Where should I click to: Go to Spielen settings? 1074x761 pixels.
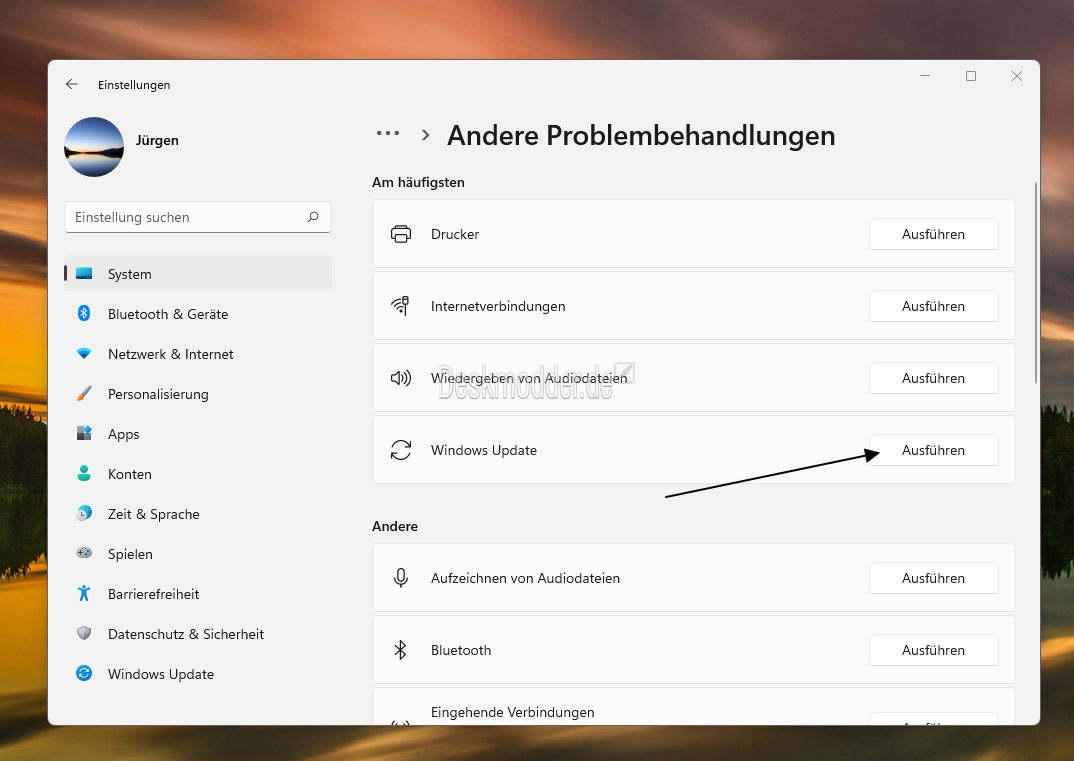tap(198, 553)
